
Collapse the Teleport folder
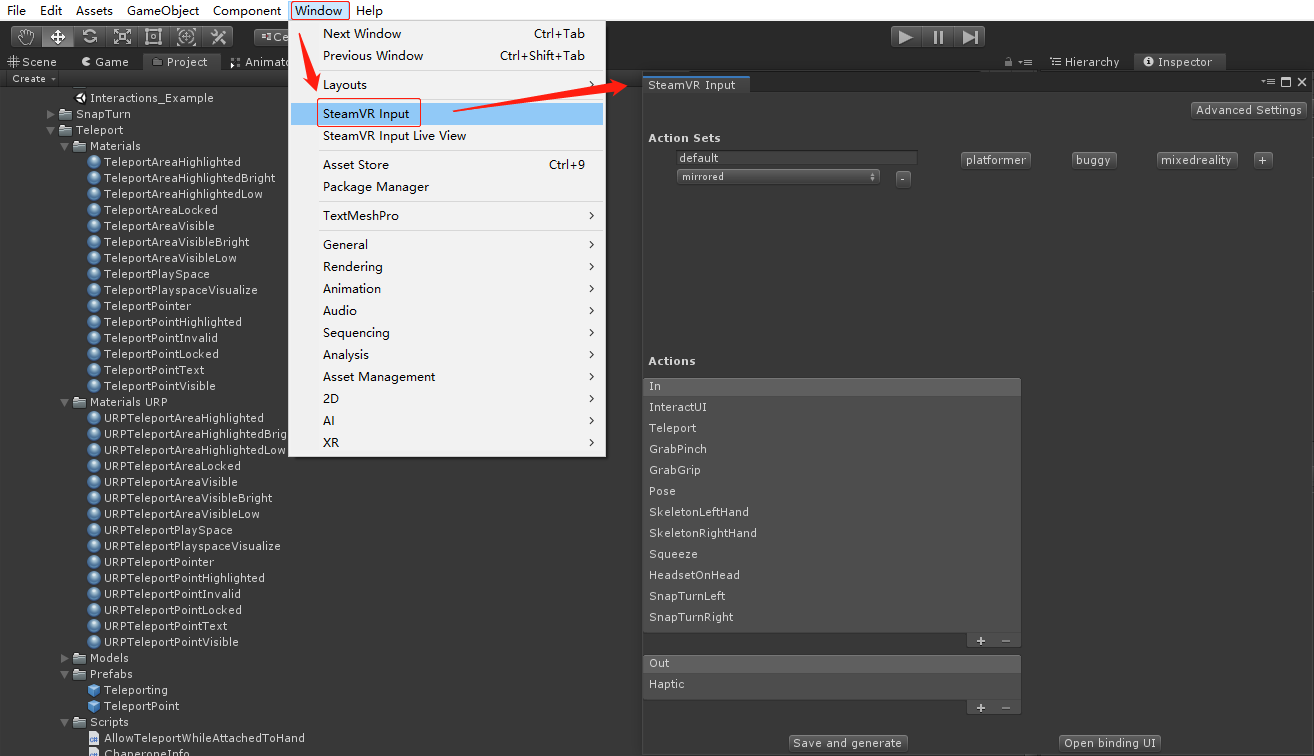pyautogui.click(x=51, y=130)
